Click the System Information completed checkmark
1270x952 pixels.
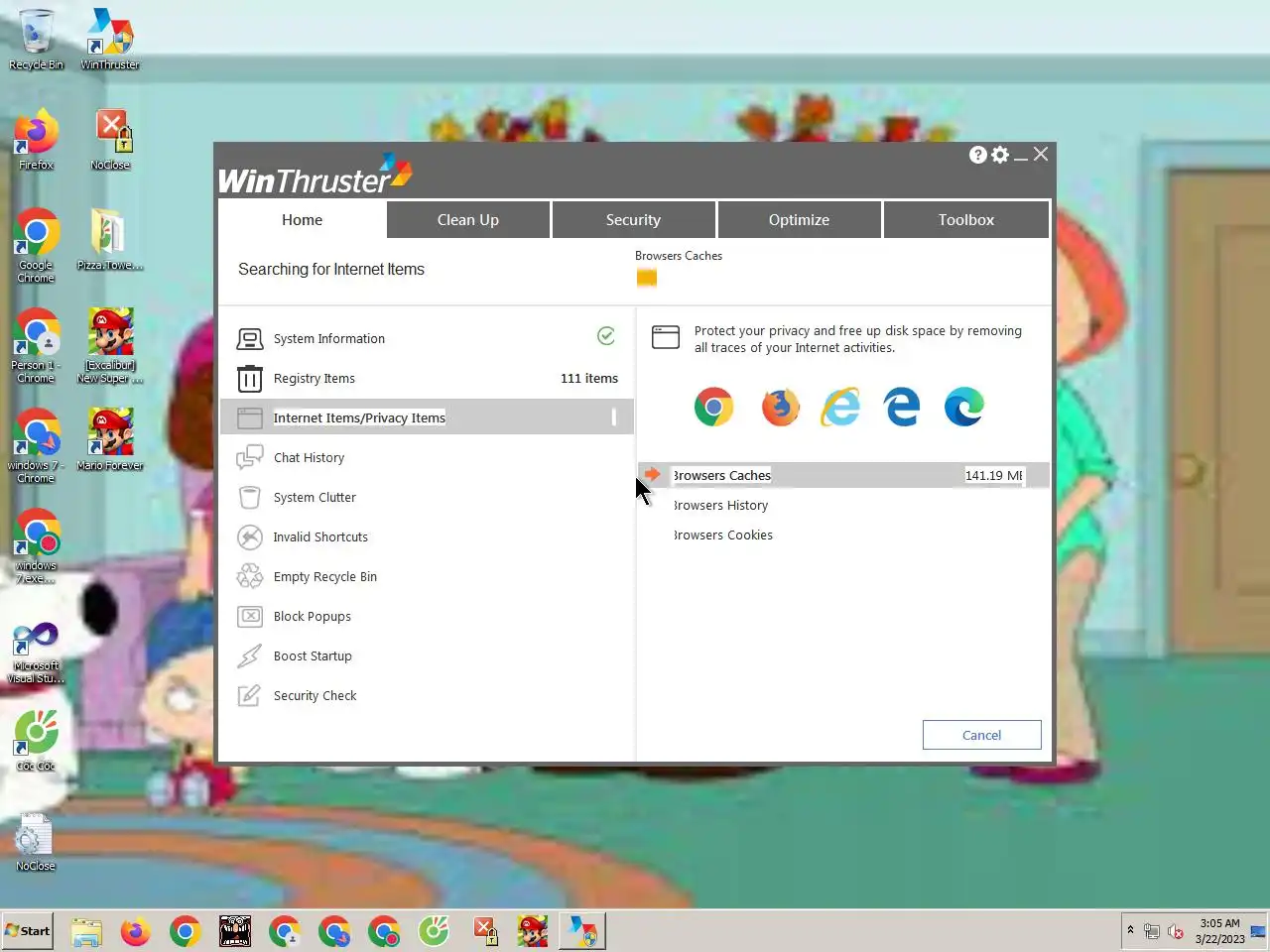point(606,336)
